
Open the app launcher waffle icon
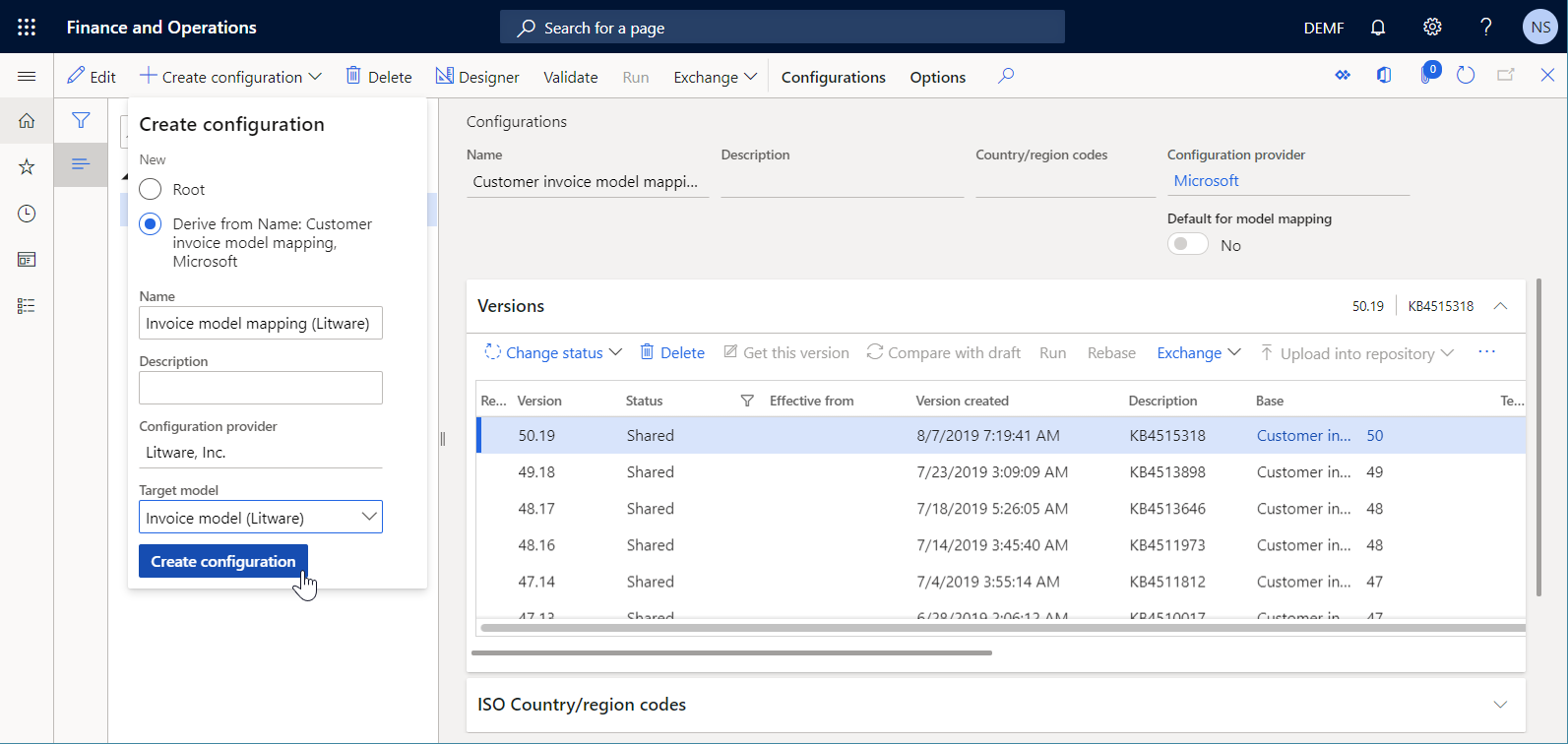pyautogui.click(x=27, y=28)
